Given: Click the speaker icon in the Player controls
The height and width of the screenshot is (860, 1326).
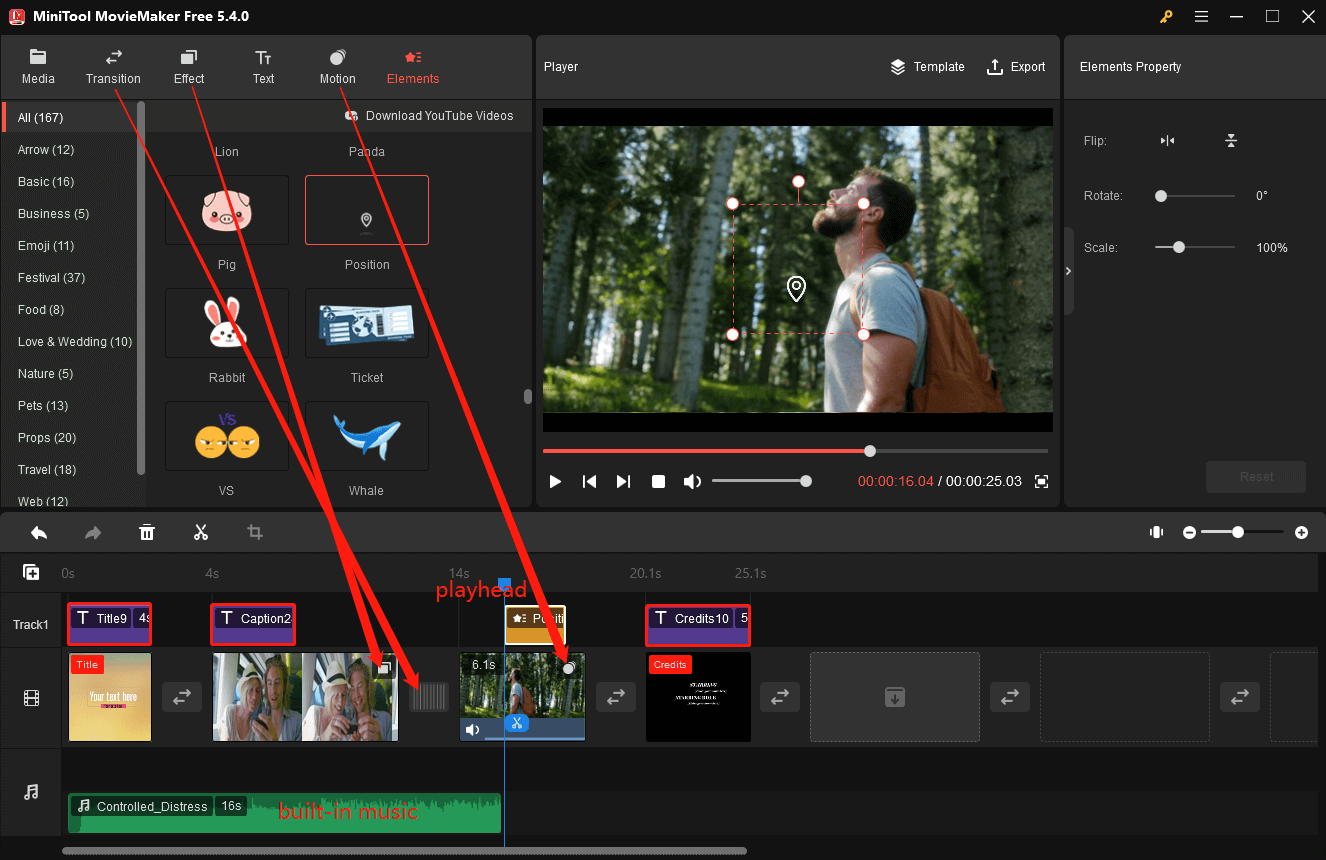Looking at the screenshot, I should pos(692,481).
